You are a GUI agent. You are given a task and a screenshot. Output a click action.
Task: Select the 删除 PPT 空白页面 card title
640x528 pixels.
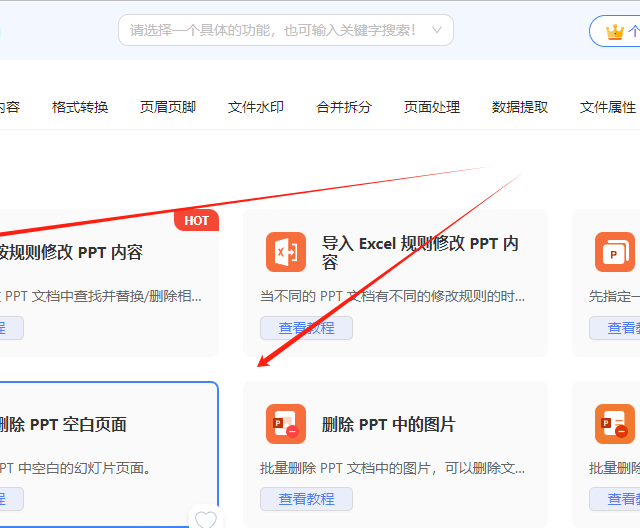[x=63, y=424]
